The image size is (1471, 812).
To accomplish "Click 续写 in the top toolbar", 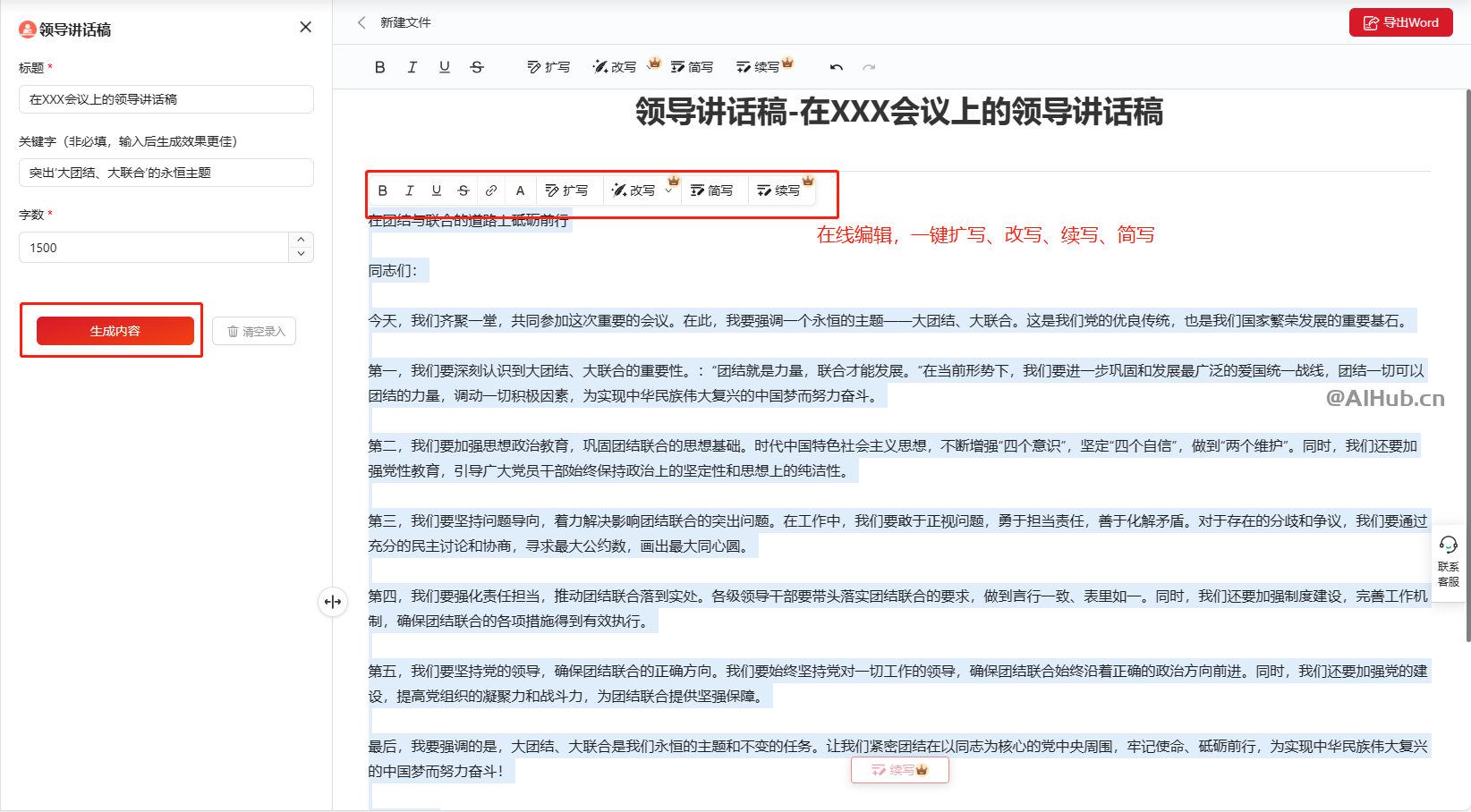I will pos(758,67).
